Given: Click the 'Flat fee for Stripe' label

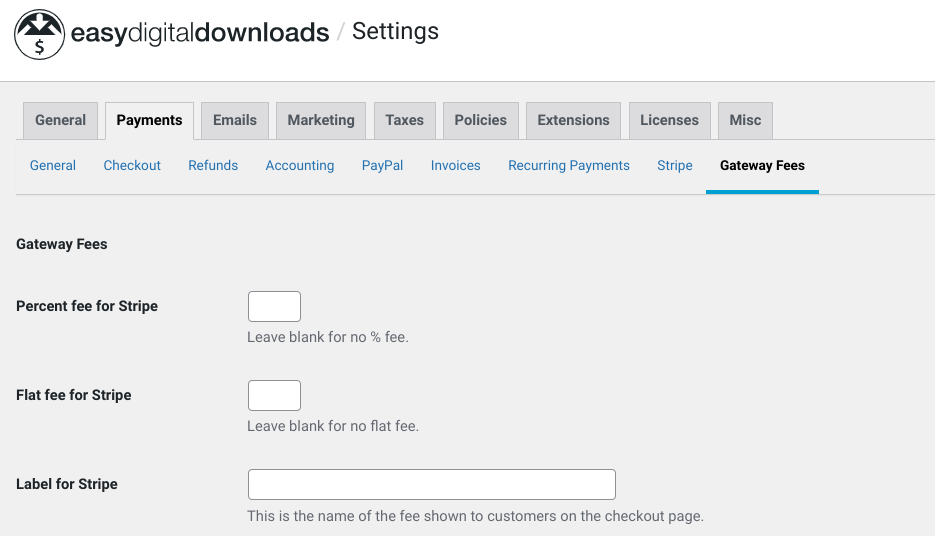Looking at the screenshot, I should pyautogui.click(x=73, y=395).
